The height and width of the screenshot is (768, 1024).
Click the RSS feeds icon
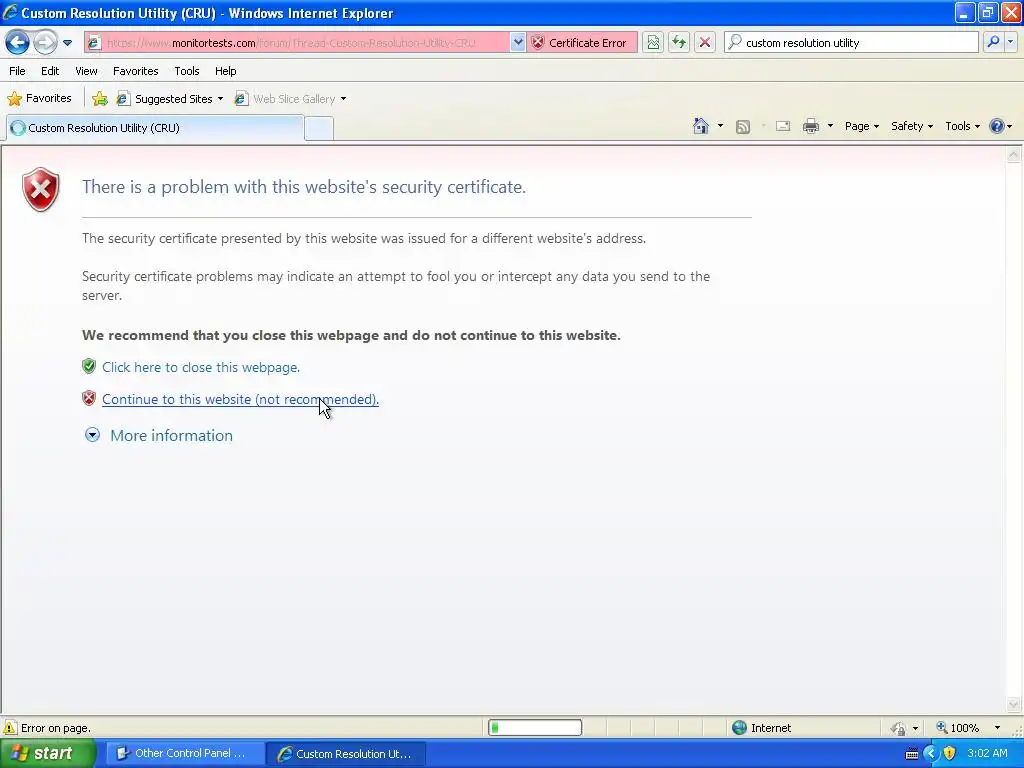(743, 127)
